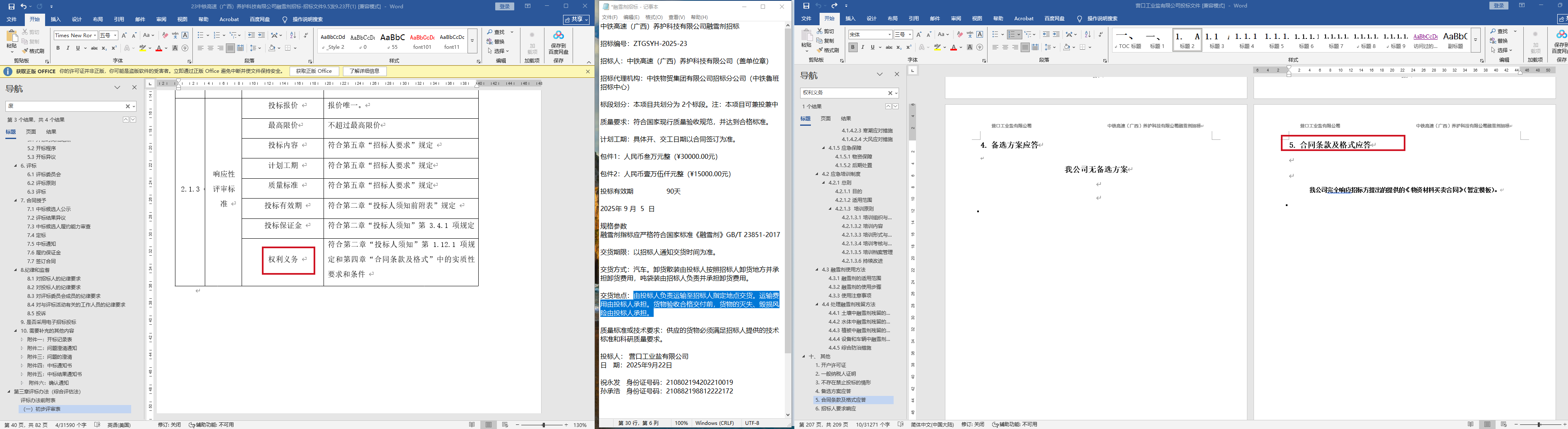
Task: Collapse 4.3 融雪剂使用方法 in right navigation
Action: tap(818, 270)
